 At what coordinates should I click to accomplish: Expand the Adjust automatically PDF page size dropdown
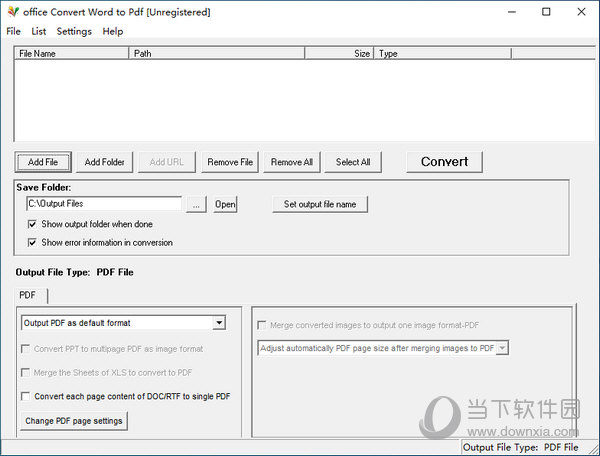click(502, 348)
